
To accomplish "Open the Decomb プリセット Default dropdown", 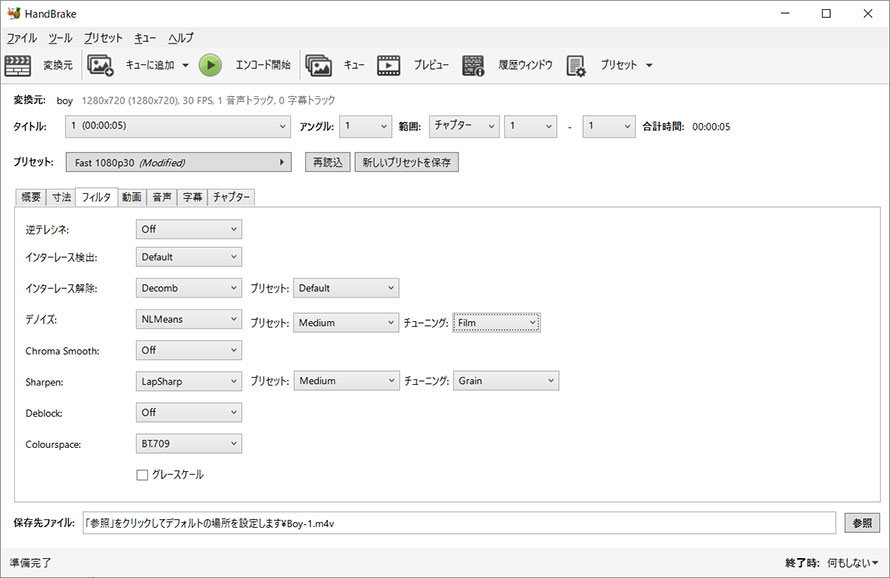I will pos(346,288).
